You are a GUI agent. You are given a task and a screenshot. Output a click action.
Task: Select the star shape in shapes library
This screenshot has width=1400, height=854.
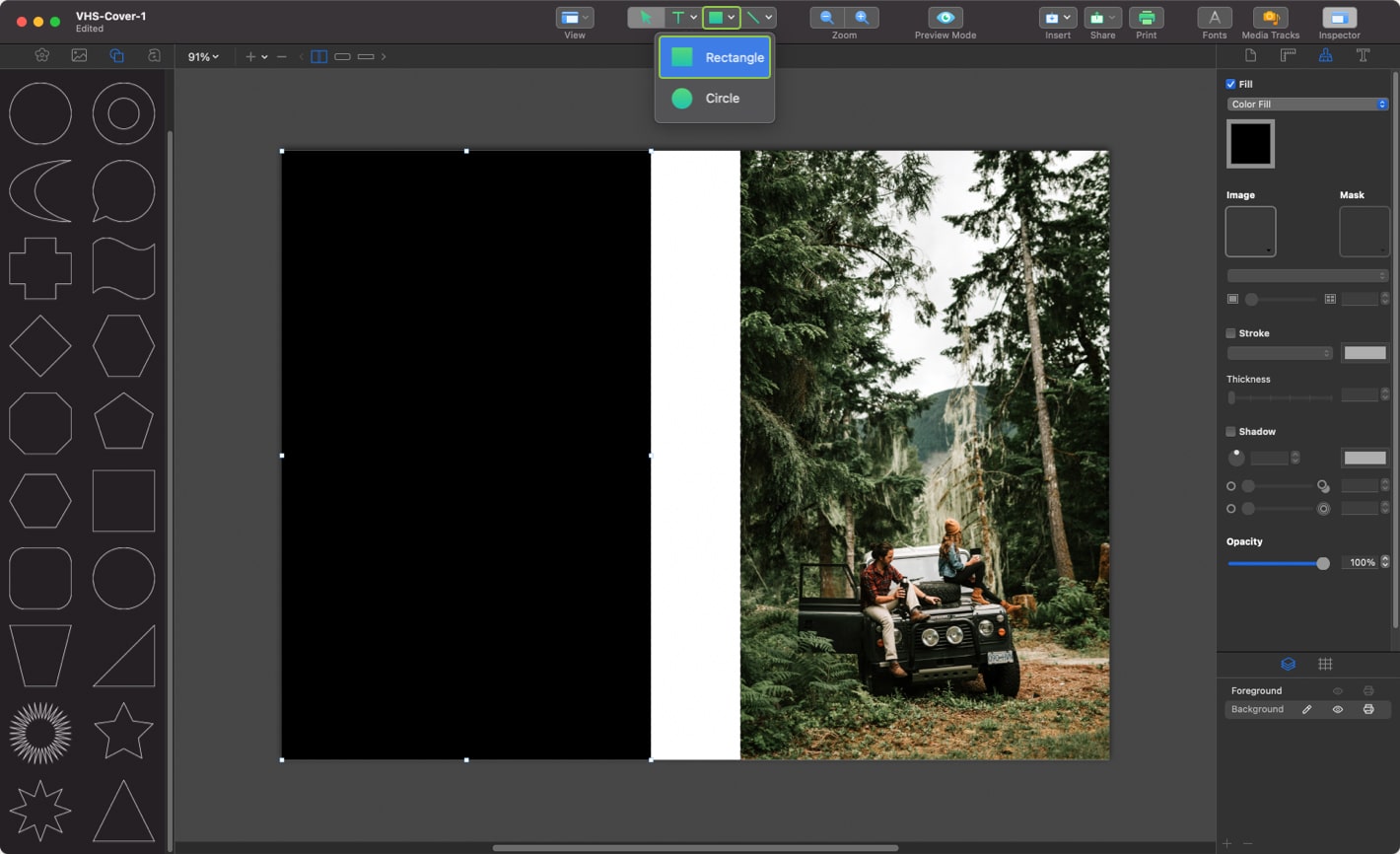pos(123,731)
